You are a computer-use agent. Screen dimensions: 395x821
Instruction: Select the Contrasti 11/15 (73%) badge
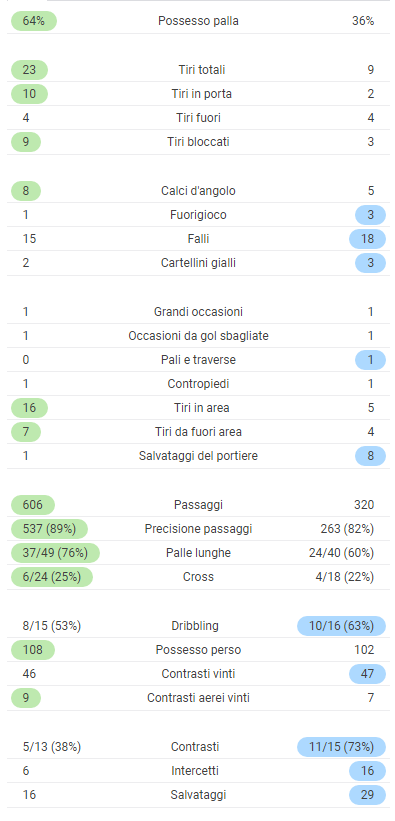341,747
